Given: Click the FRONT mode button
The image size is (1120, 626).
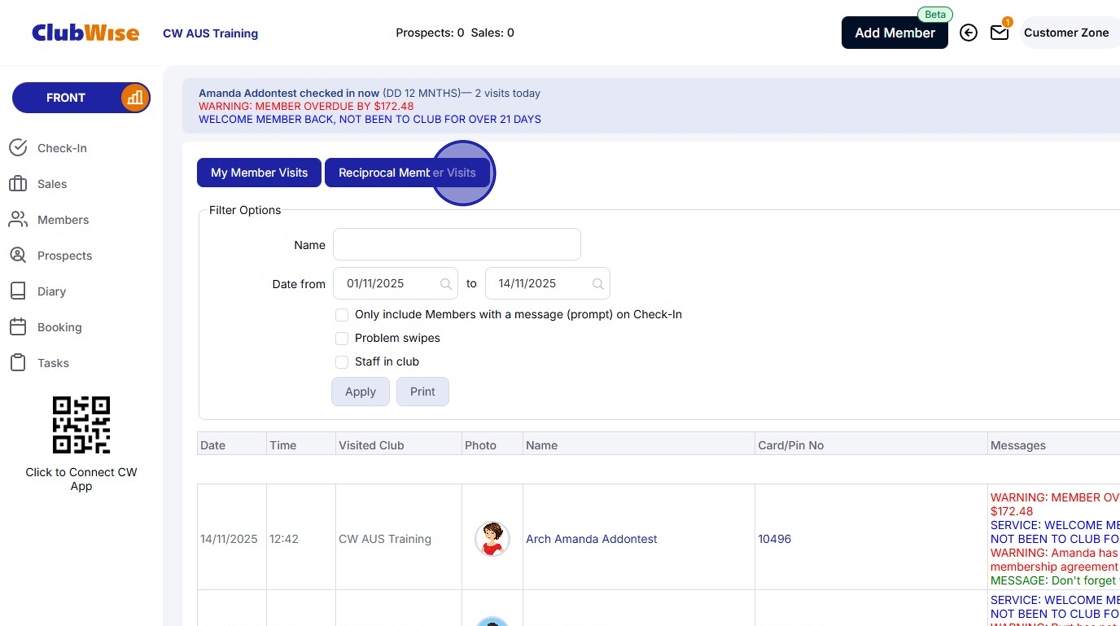Looking at the screenshot, I should [66, 98].
